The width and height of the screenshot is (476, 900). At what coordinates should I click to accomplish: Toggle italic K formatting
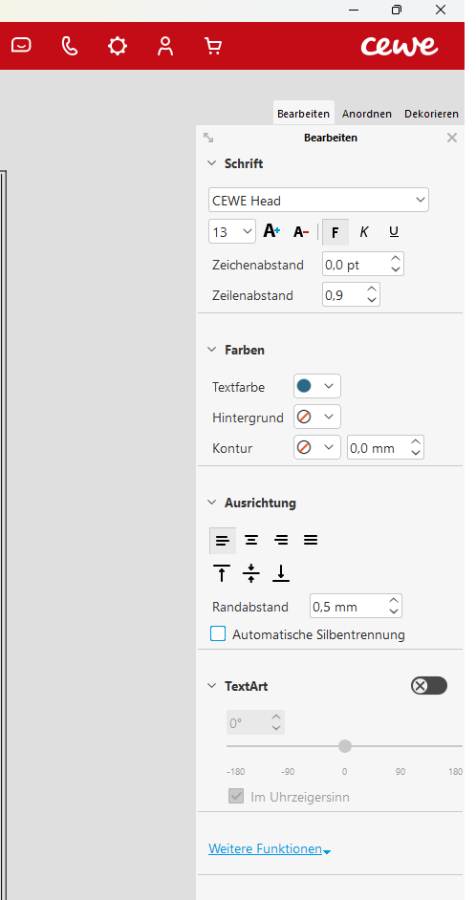coord(363,232)
